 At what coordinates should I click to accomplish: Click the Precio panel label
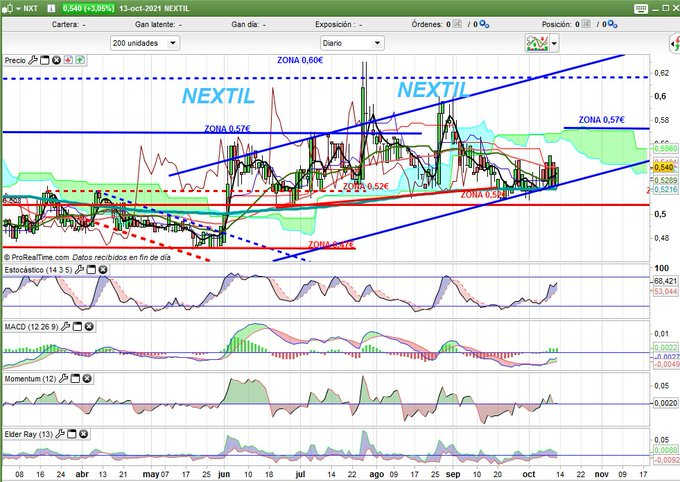(x=15, y=60)
